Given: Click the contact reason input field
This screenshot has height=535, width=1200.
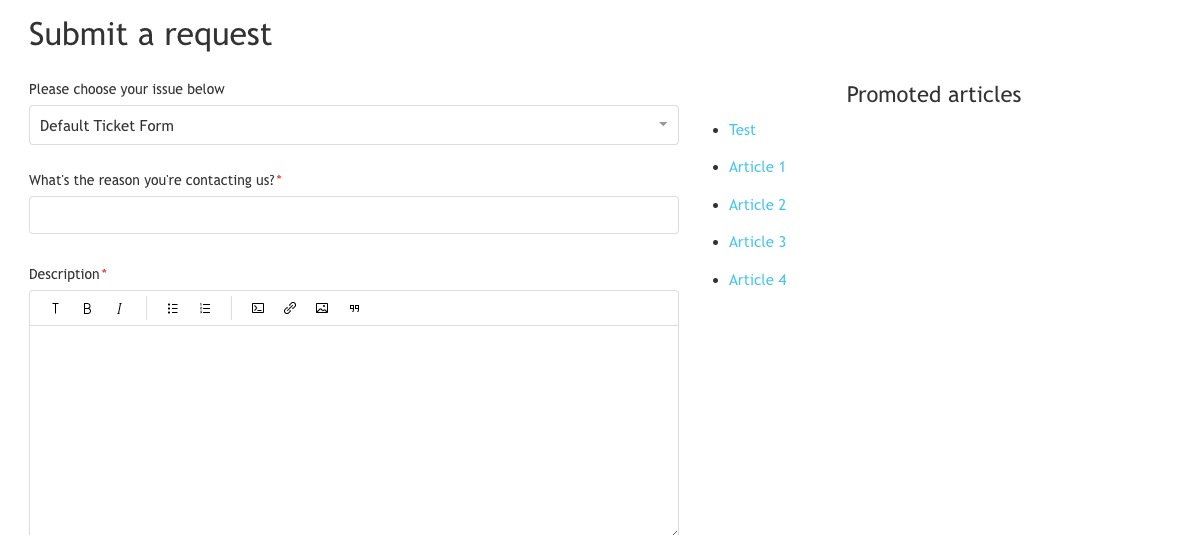Looking at the screenshot, I should click(x=354, y=215).
